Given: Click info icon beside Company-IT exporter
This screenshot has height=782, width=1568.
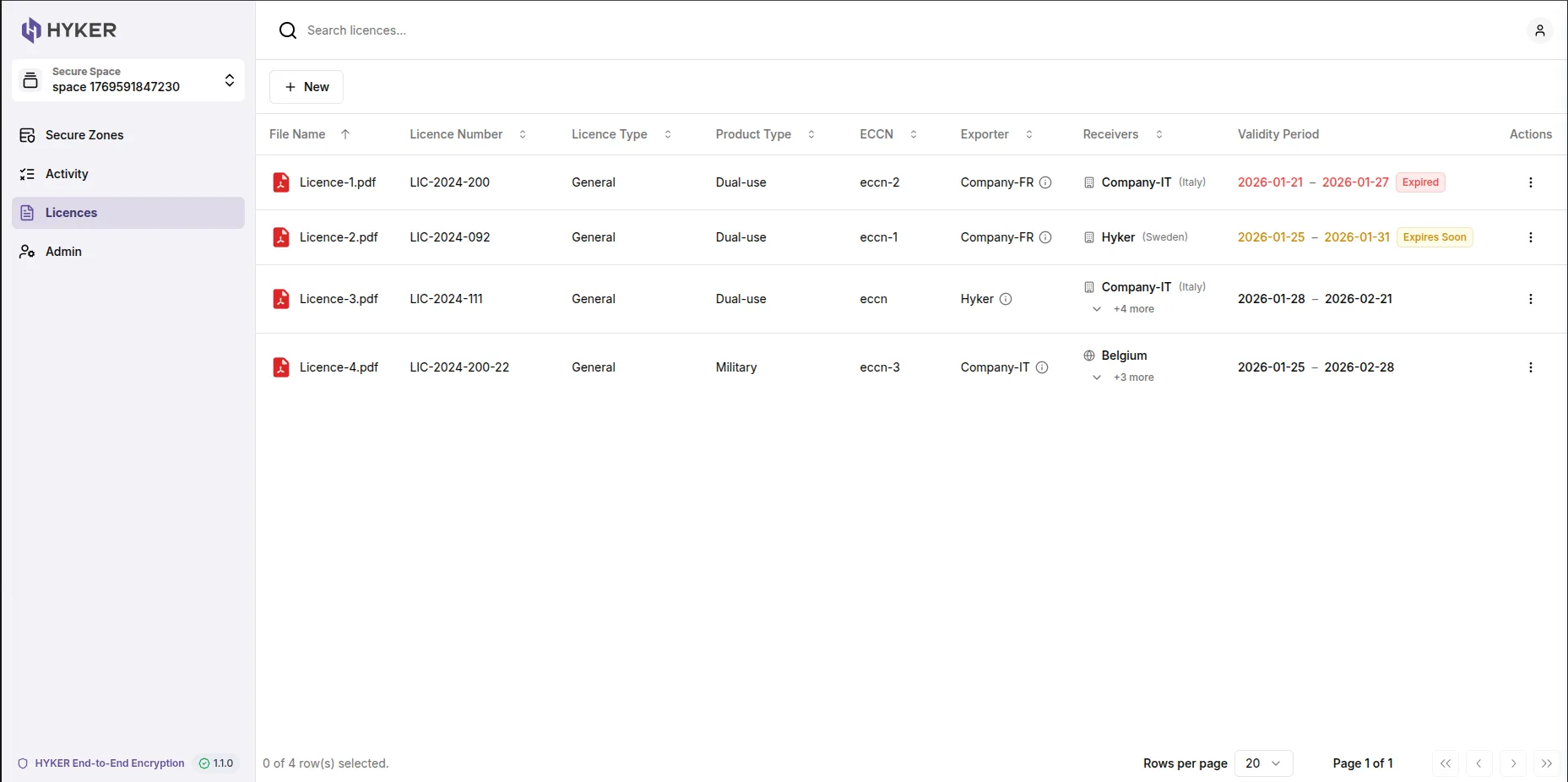Looking at the screenshot, I should click(1042, 367).
